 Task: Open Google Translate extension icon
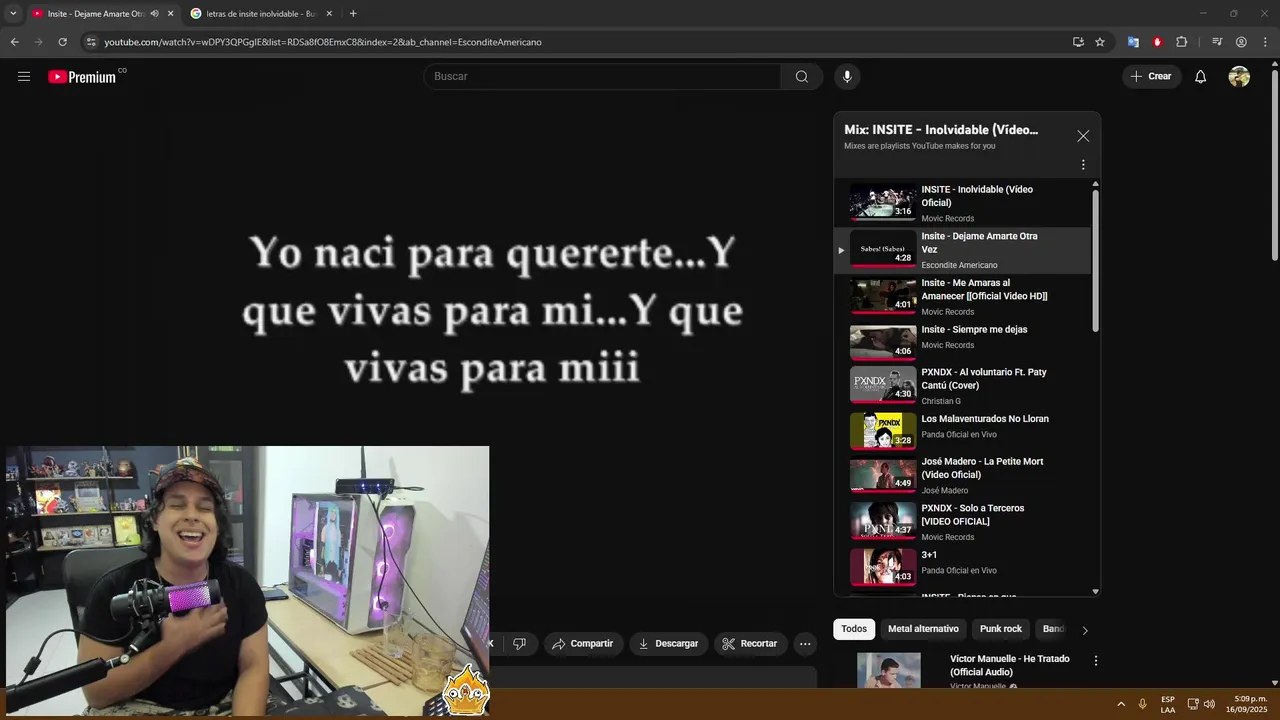point(1133,42)
